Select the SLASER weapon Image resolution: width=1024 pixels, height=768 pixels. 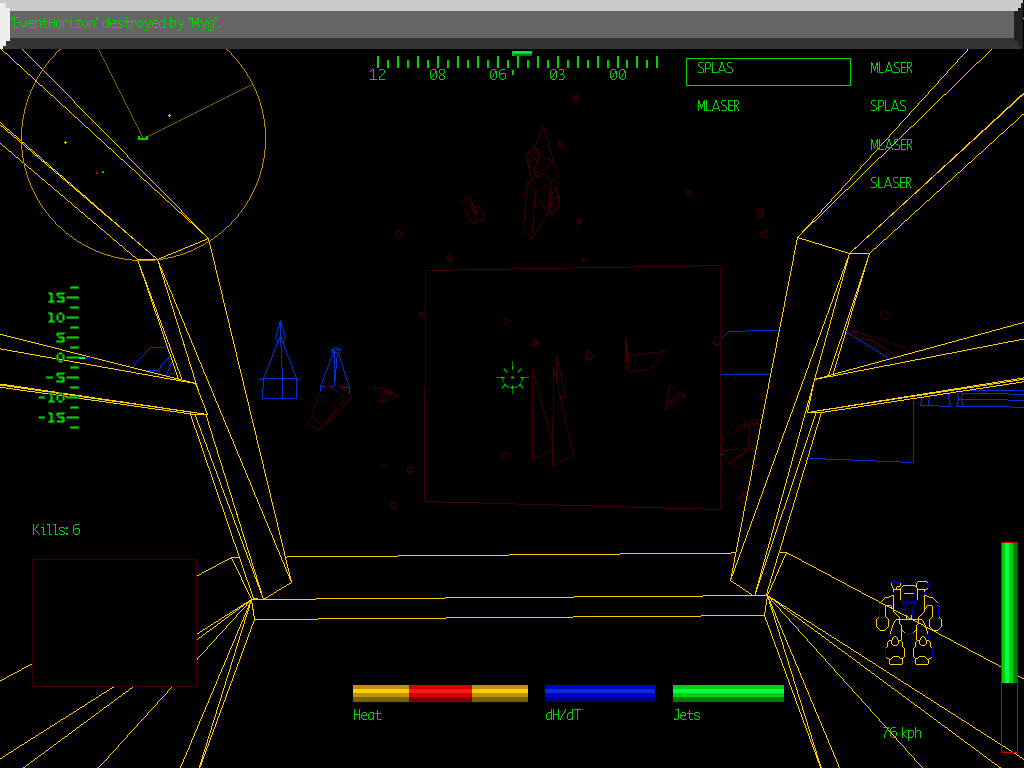pos(890,183)
